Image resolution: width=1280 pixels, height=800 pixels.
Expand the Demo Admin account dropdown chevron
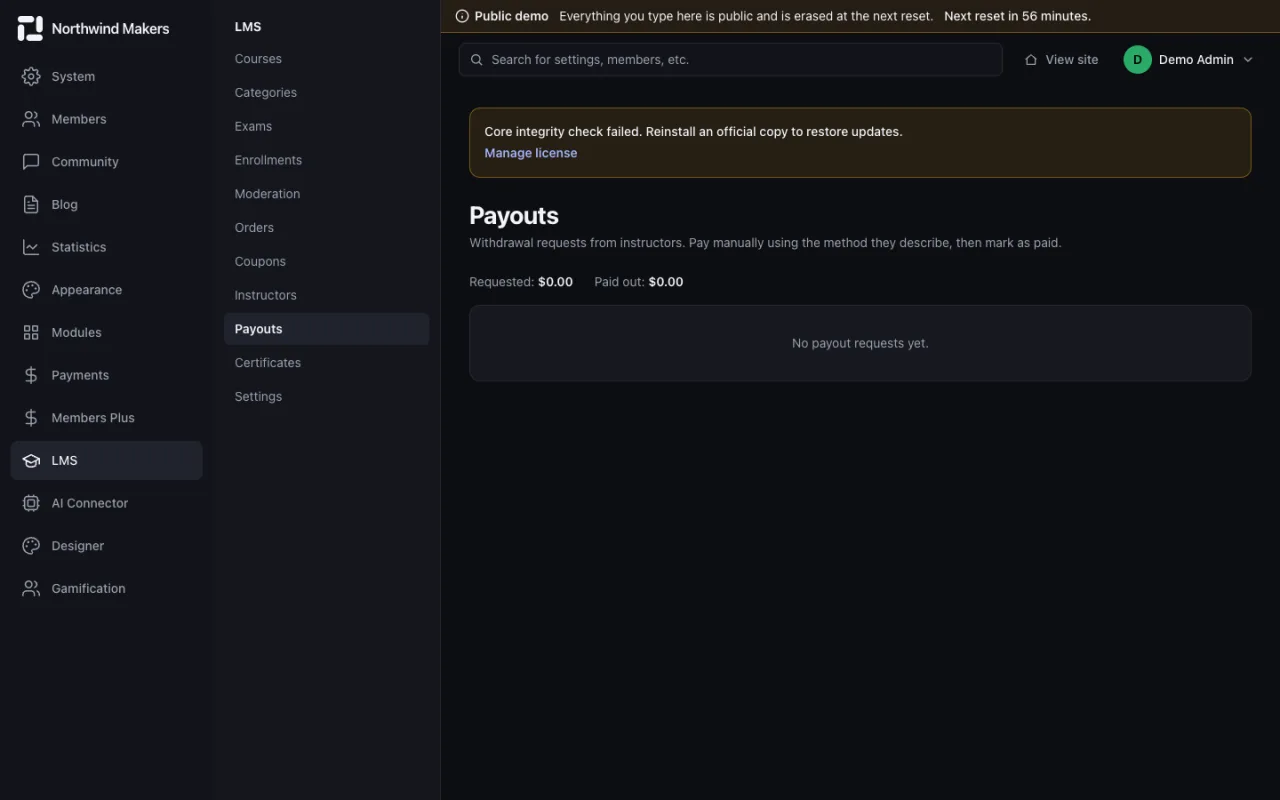(1248, 60)
